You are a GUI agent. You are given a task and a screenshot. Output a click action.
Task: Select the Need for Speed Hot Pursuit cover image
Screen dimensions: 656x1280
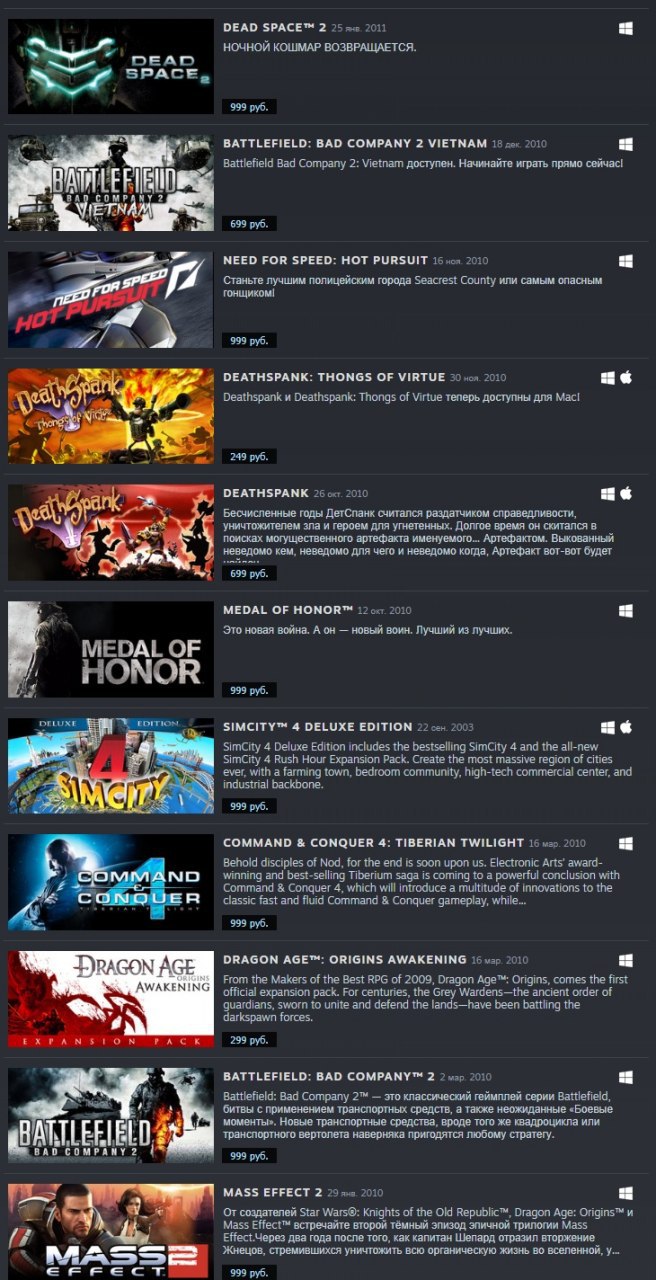111,299
